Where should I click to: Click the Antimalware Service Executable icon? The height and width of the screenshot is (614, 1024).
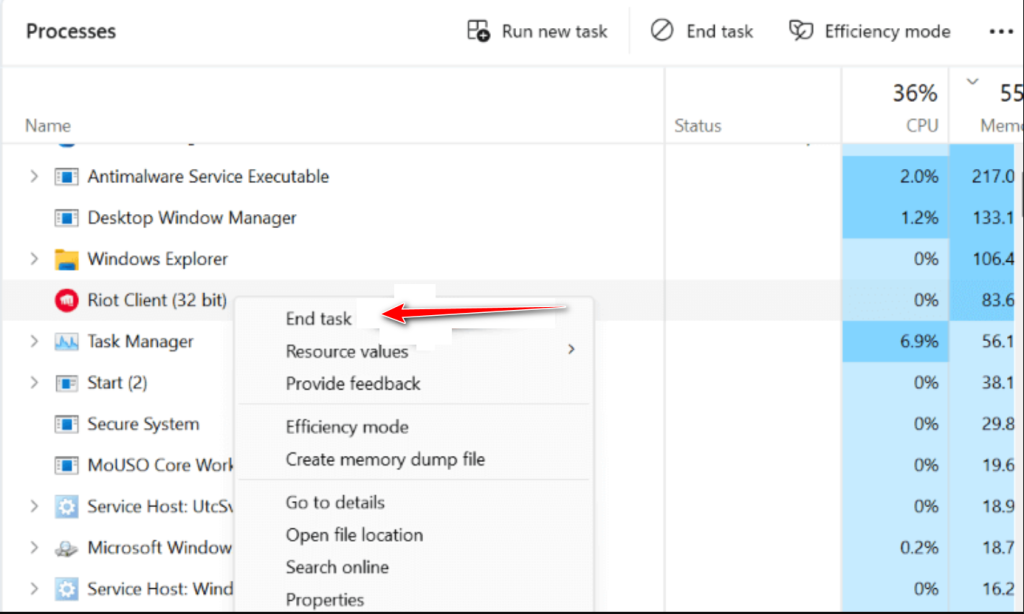66,177
